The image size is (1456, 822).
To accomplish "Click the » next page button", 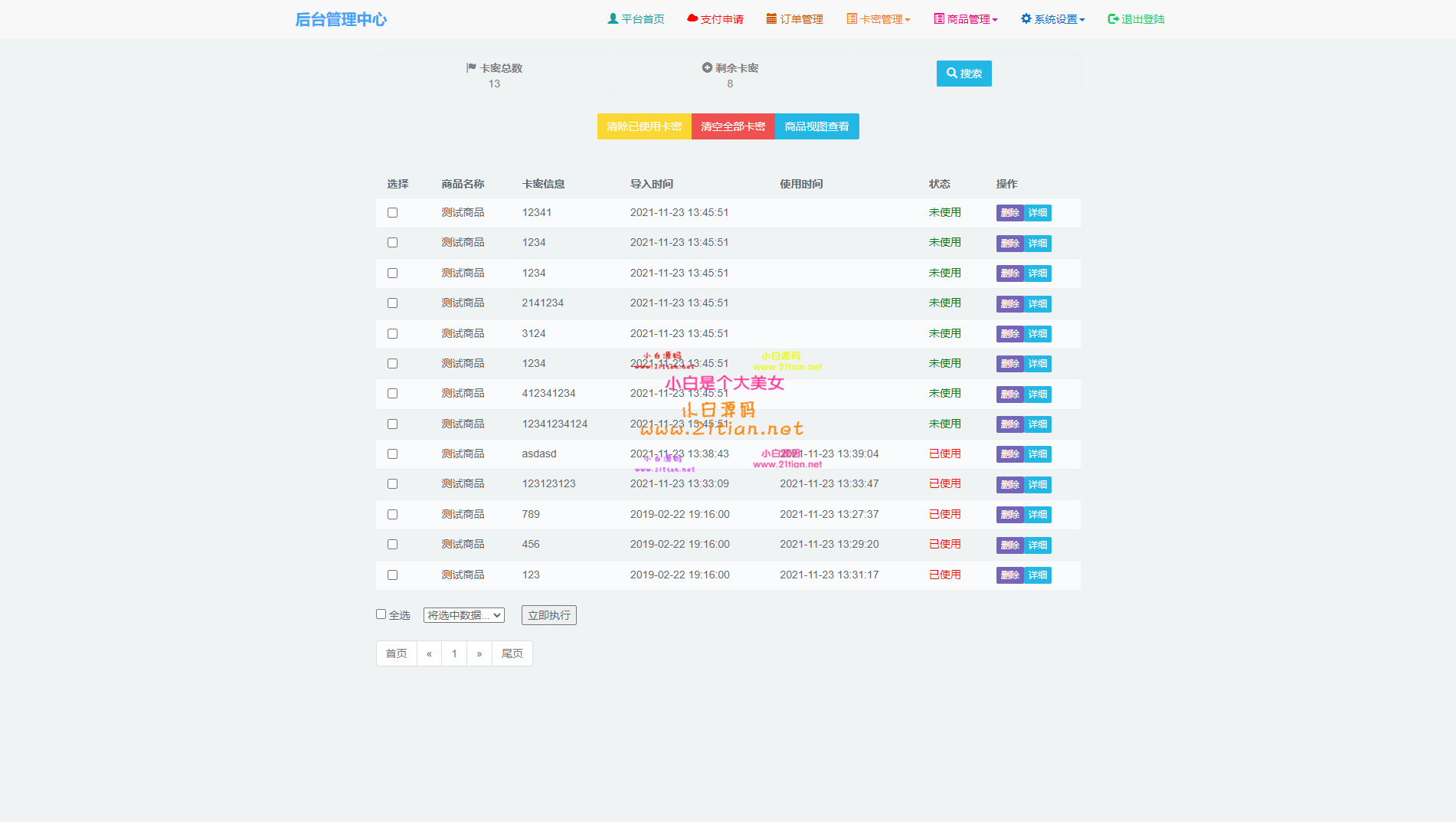I will [479, 653].
